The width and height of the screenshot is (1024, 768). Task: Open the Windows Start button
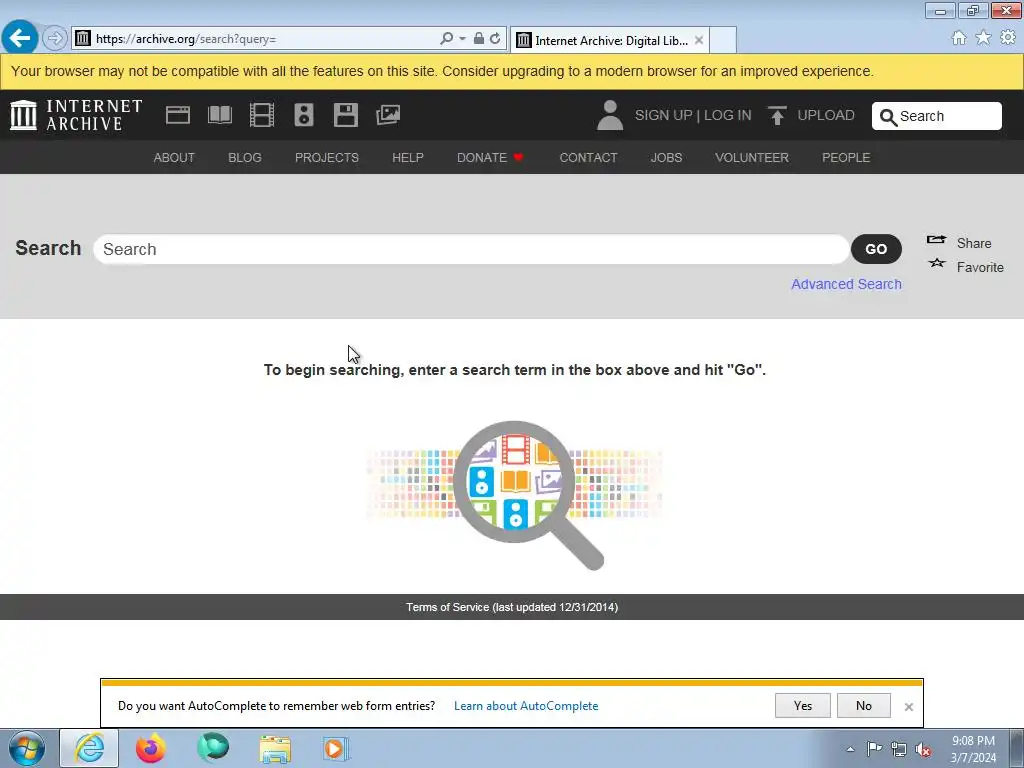27,748
